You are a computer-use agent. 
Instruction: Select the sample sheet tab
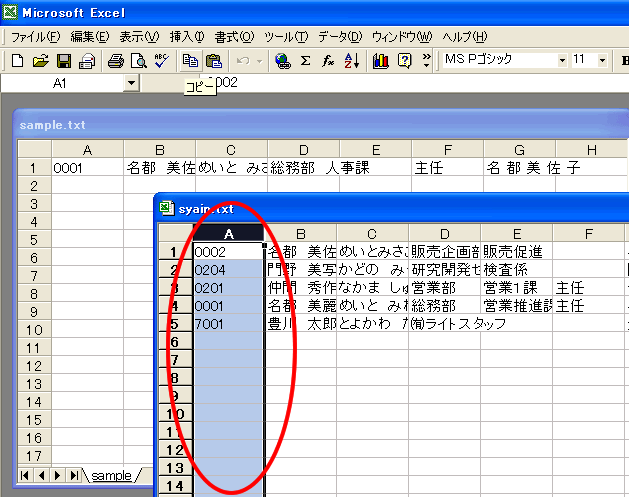point(111,476)
